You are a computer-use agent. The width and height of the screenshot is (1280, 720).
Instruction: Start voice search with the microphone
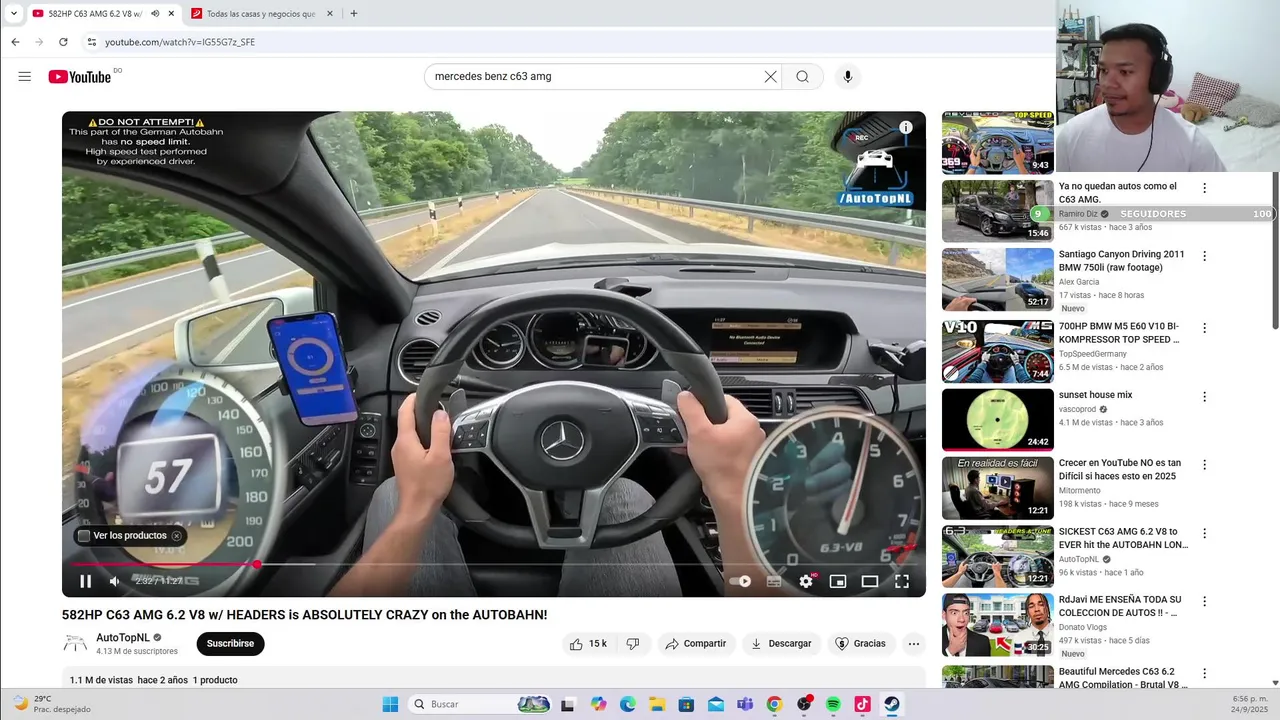pyautogui.click(x=848, y=77)
